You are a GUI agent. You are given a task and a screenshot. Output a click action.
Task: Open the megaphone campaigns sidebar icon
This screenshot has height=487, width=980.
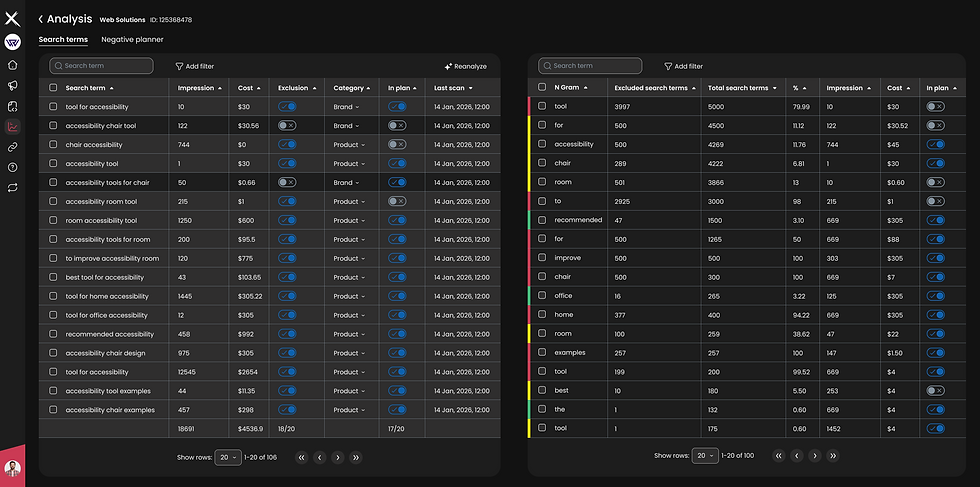[x=12, y=86]
